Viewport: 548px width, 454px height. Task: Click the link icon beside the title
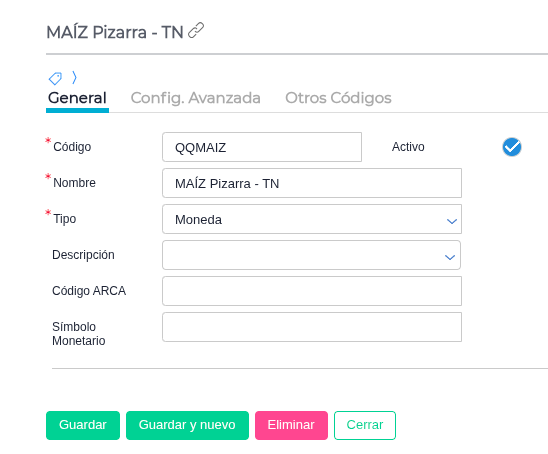pos(196,30)
